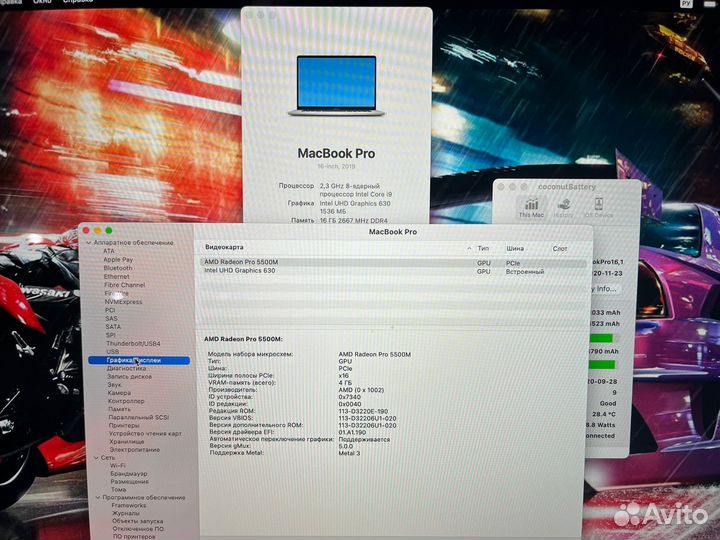Click Intel UHD Graphics 630 in About window
This screenshot has height=540, width=720.
point(355,203)
